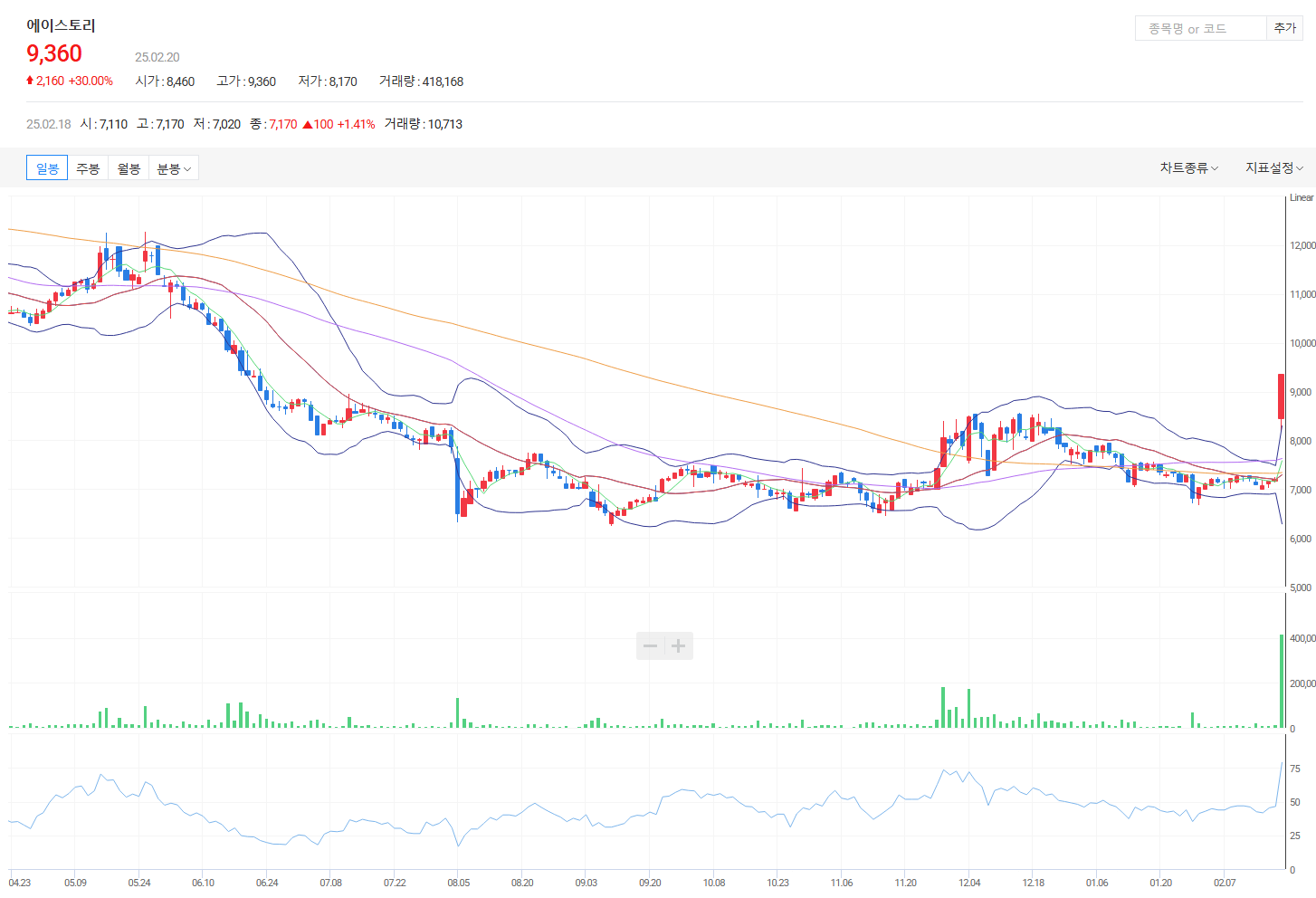Viewport: 1316px width, 898px height.
Task: Click the 종 7,170 closing value
Action: point(273,124)
